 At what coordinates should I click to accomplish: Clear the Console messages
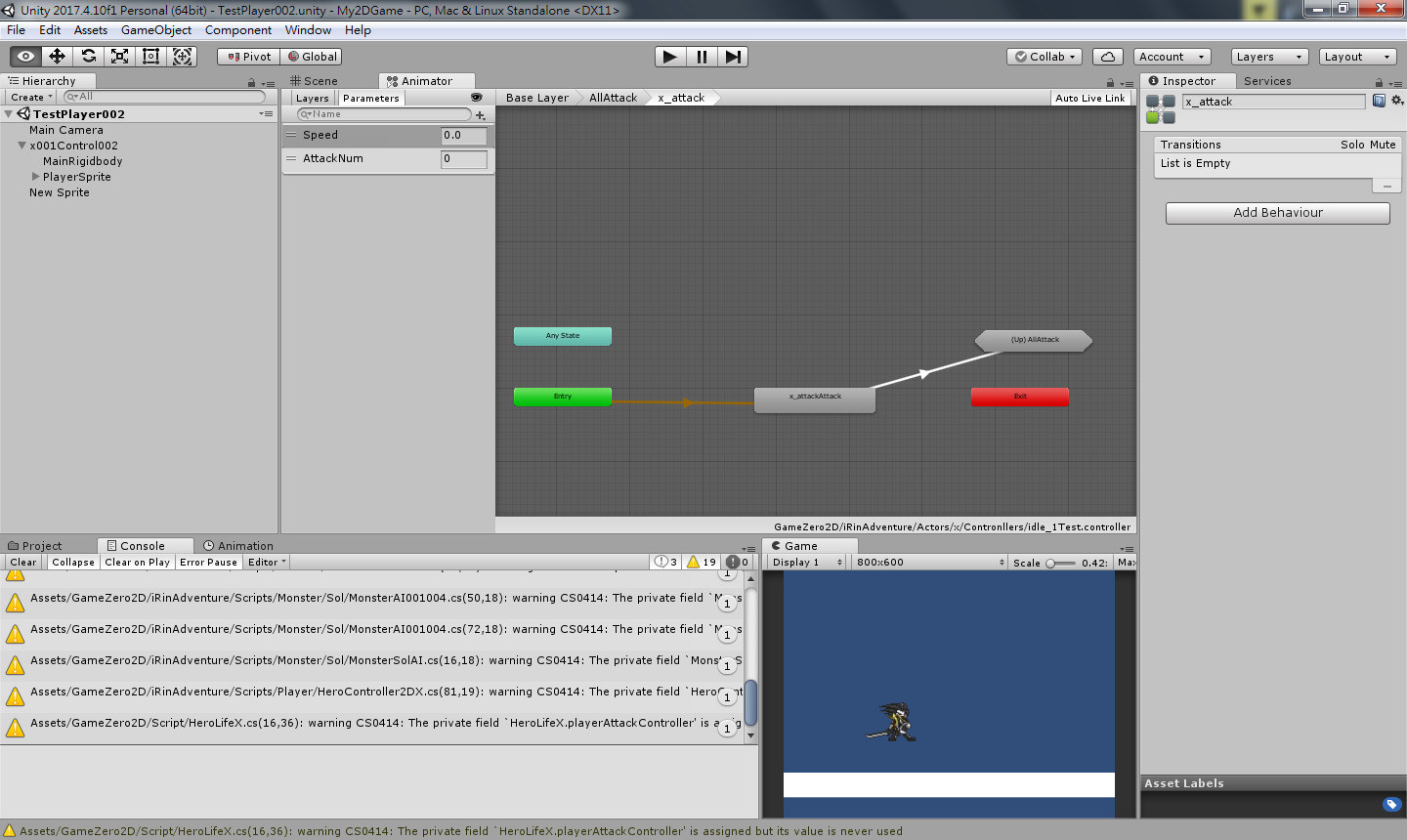[22, 562]
